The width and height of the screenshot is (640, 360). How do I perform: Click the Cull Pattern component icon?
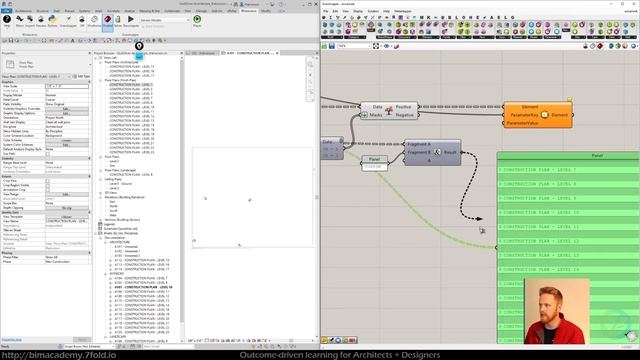click(x=389, y=111)
